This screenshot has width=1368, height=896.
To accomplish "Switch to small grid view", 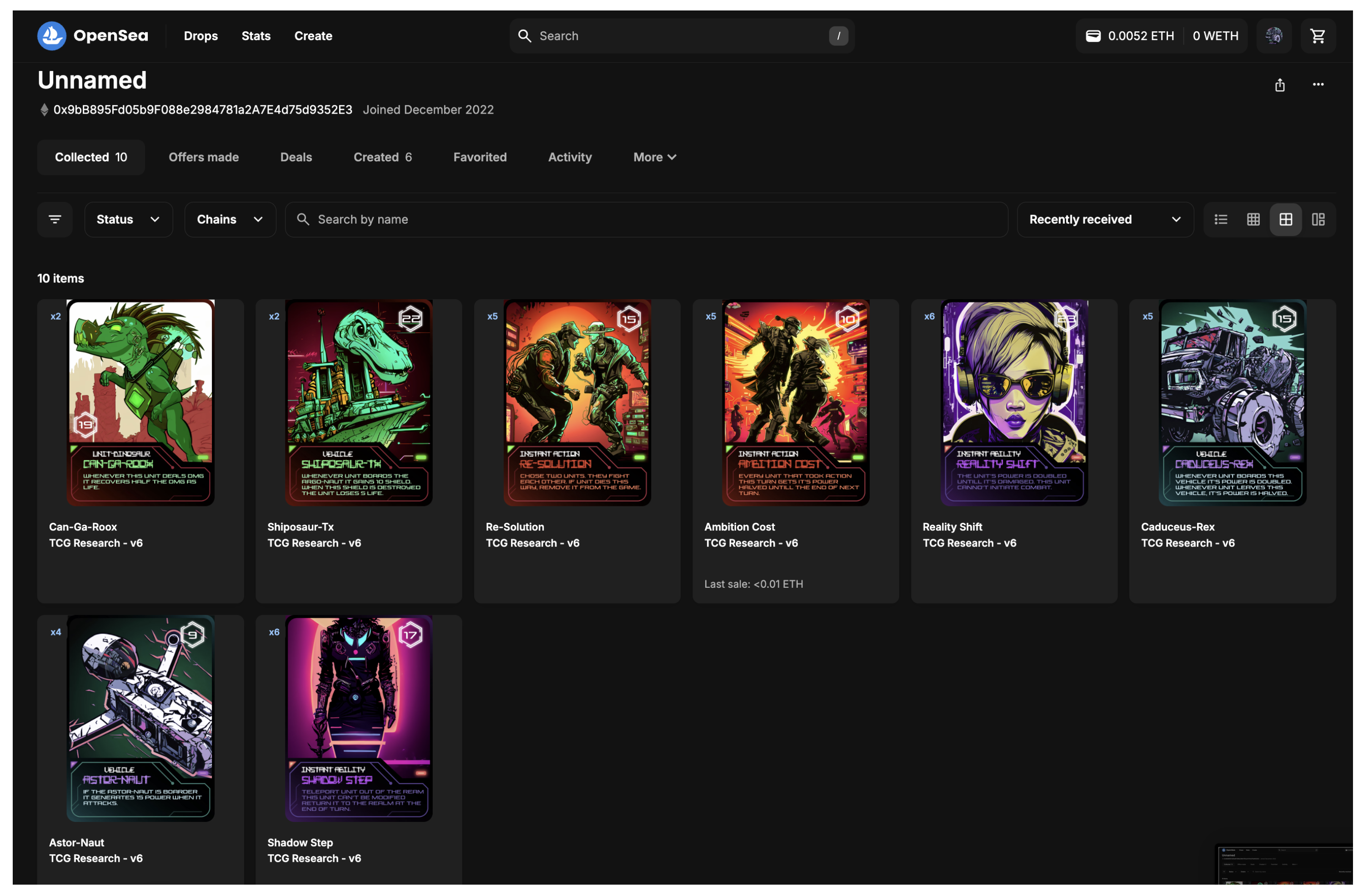I will click(x=1253, y=219).
